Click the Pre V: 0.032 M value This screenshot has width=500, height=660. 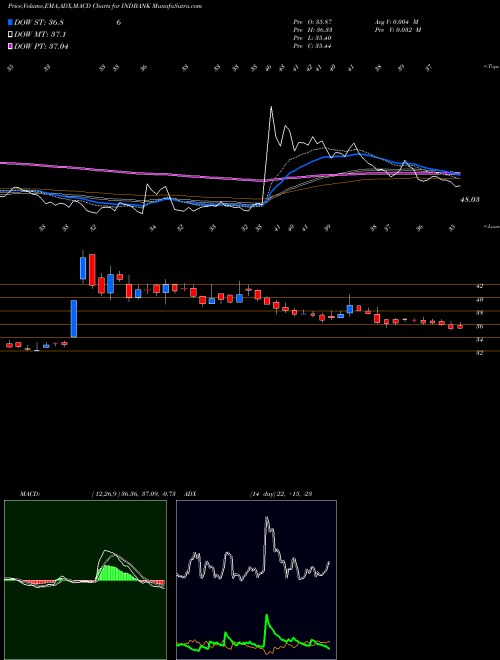(398, 30)
